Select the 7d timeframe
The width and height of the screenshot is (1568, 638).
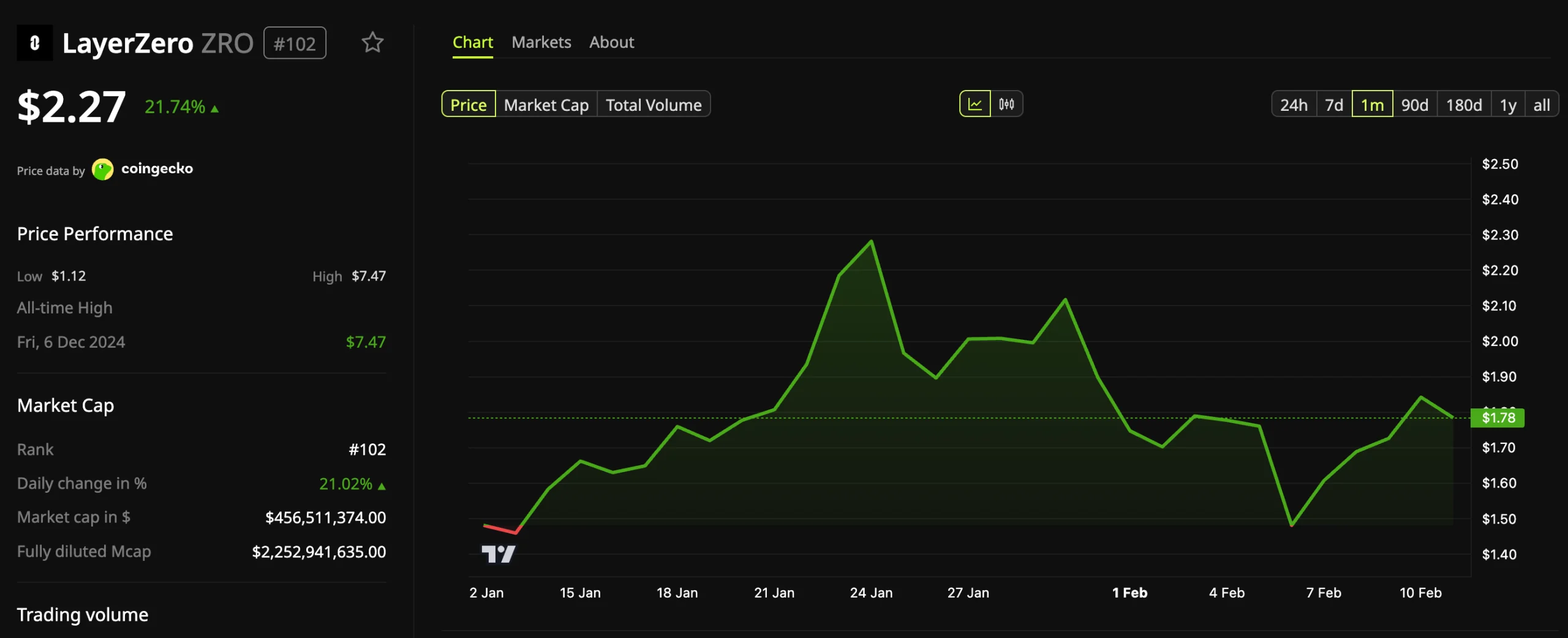[x=1333, y=104]
